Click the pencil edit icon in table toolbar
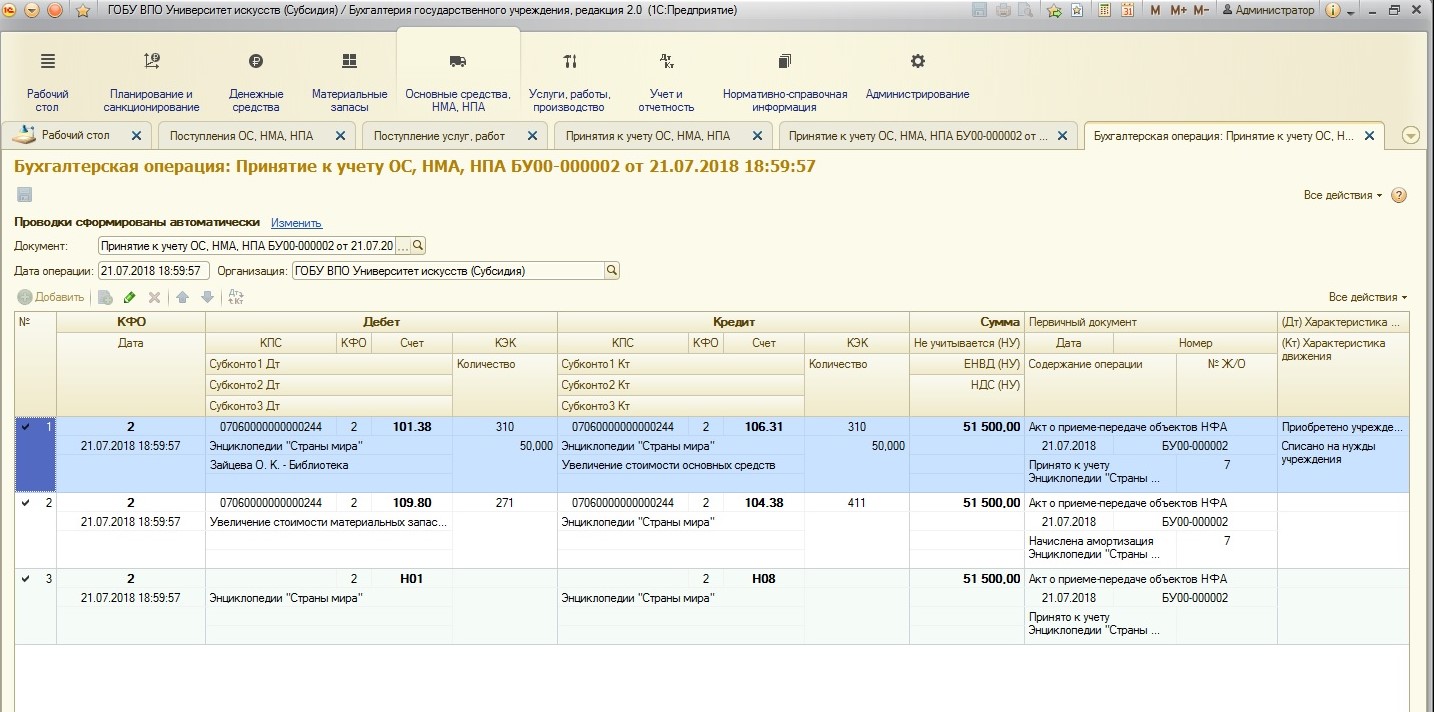 [129, 297]
